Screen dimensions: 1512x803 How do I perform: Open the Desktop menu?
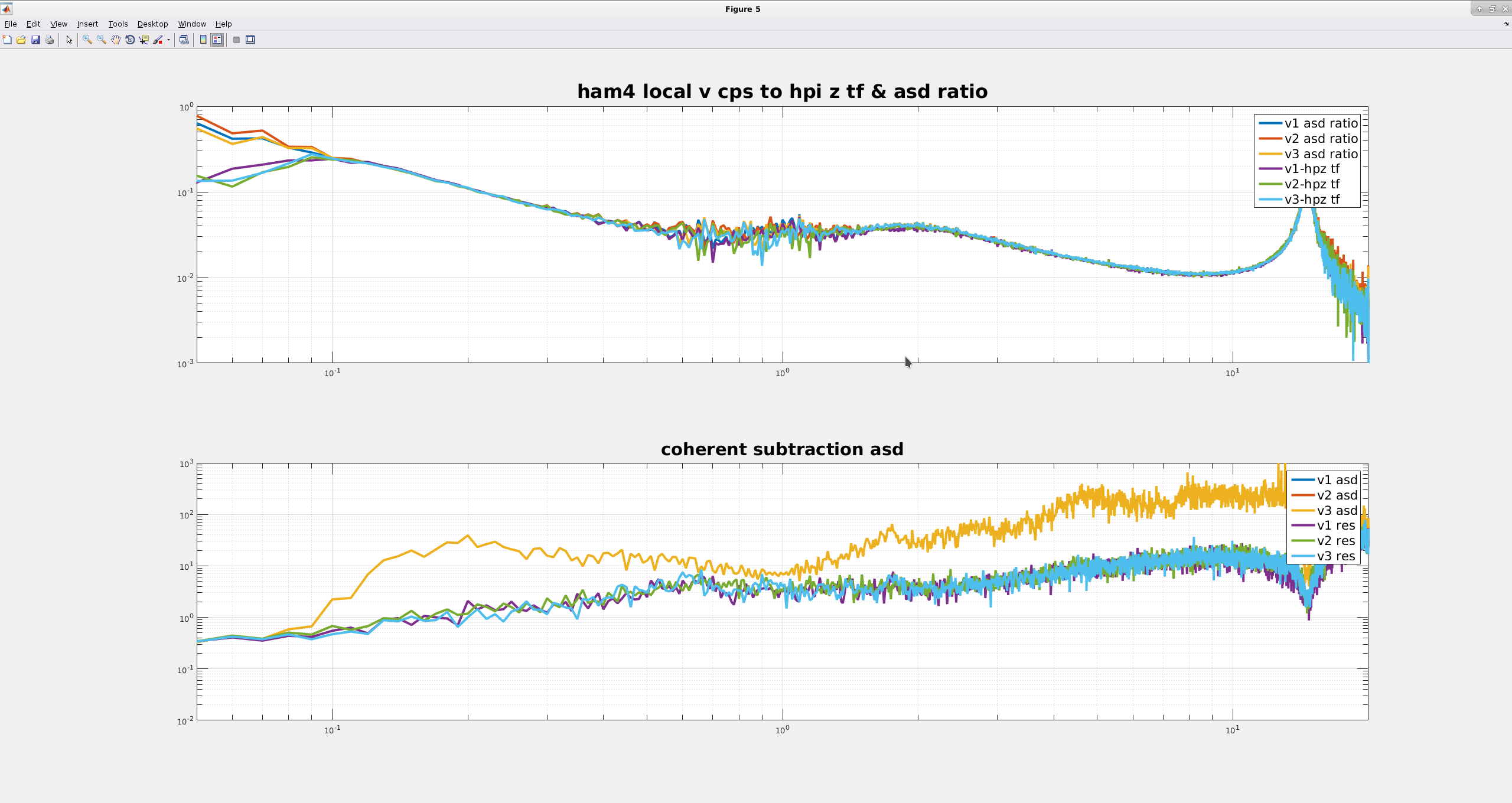click(152, 24)
